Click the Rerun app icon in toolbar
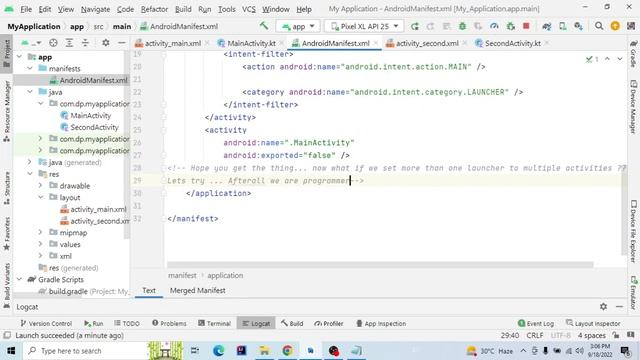Viewport: 640px width, 360px height. pos(415,26)
